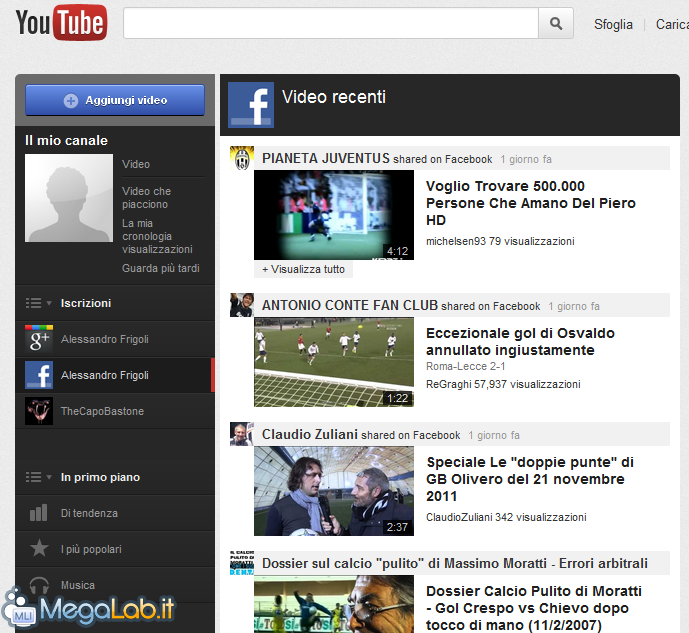The height and width of the screenshot is (633, 689).
Task: Click the Aggiungi video button
Action: point(115,100)
